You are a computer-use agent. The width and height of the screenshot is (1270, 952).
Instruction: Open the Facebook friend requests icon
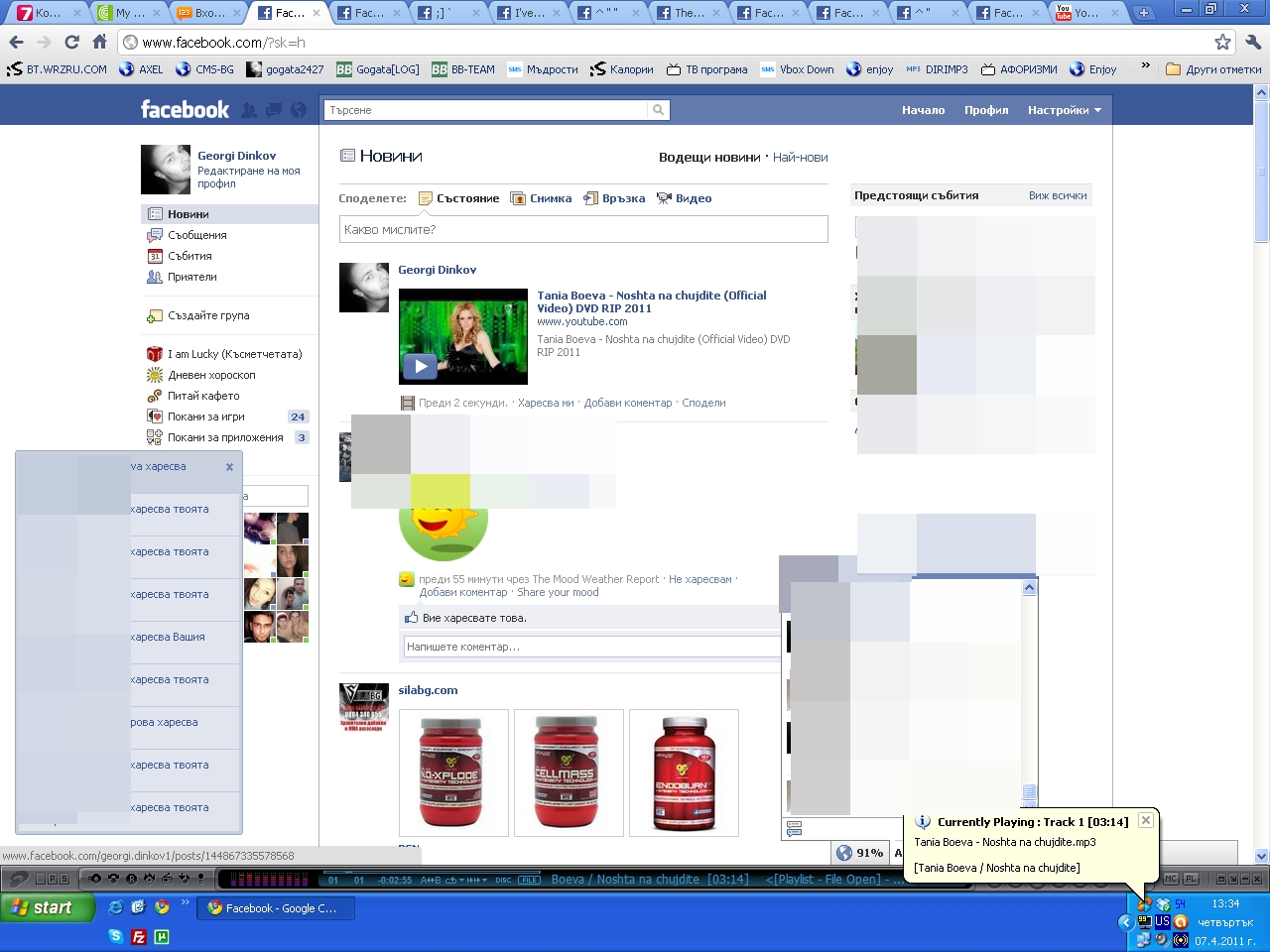pyautogui.click(x=249, y=110)
